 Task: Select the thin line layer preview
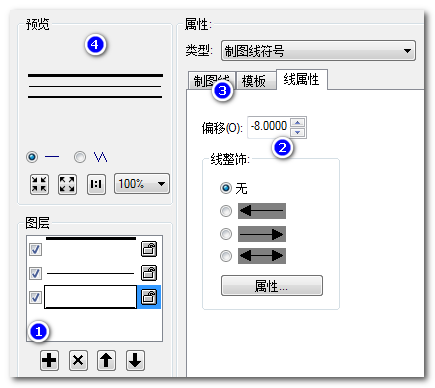point(91,273)
